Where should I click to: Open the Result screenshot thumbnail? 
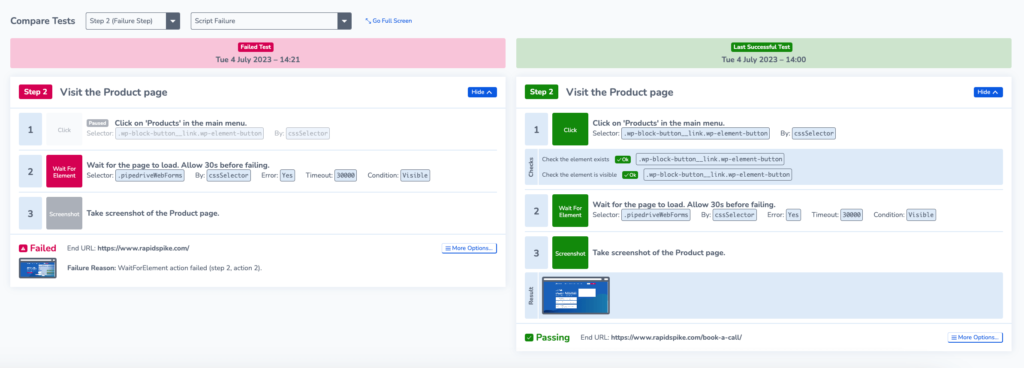[575, 295]
